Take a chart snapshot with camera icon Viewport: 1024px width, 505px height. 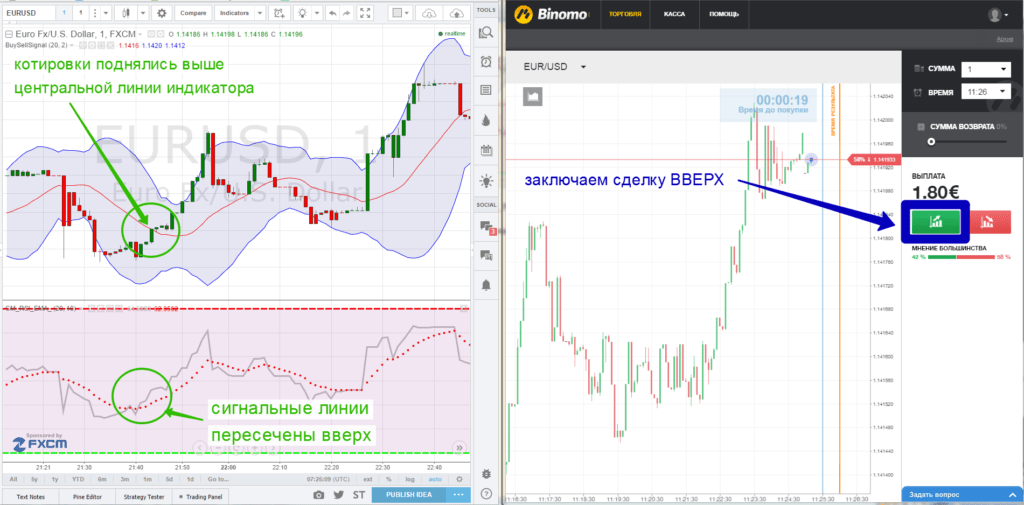pos(318,495)
